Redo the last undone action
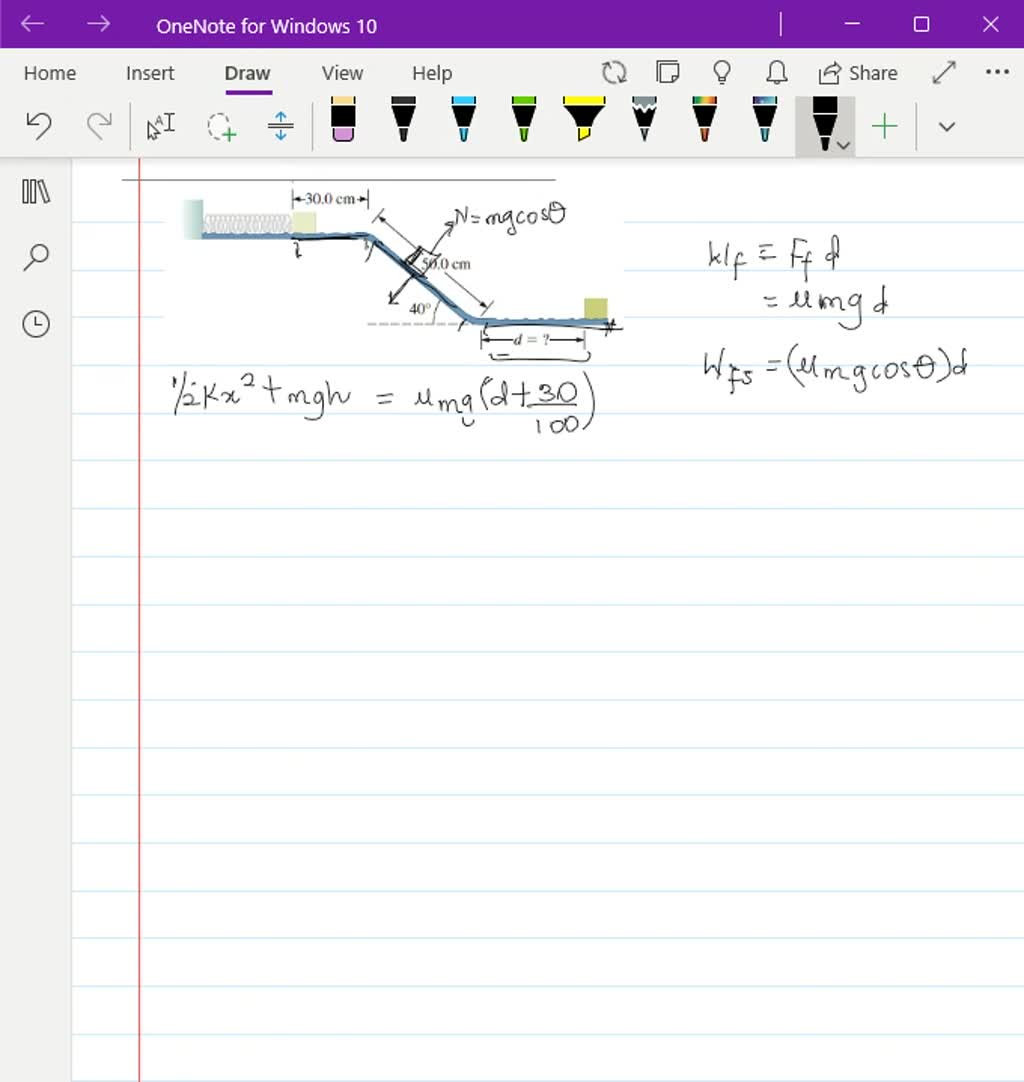 (x=99, y=126)
